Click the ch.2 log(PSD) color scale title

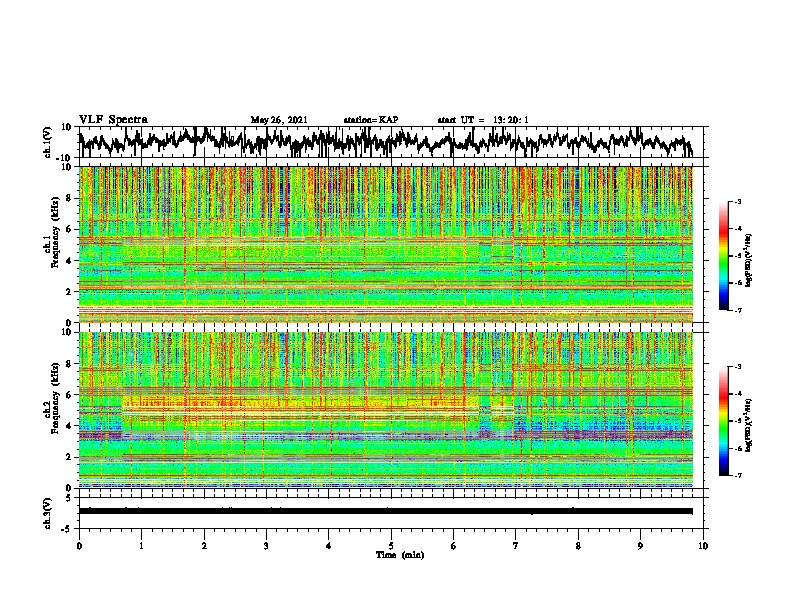tap(749, 425)
